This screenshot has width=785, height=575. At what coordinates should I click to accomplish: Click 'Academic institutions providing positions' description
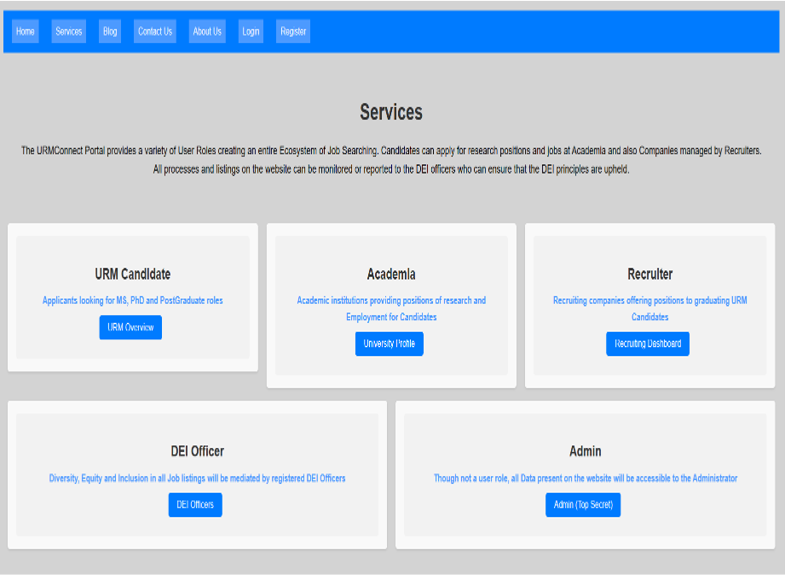click(391, 308)
